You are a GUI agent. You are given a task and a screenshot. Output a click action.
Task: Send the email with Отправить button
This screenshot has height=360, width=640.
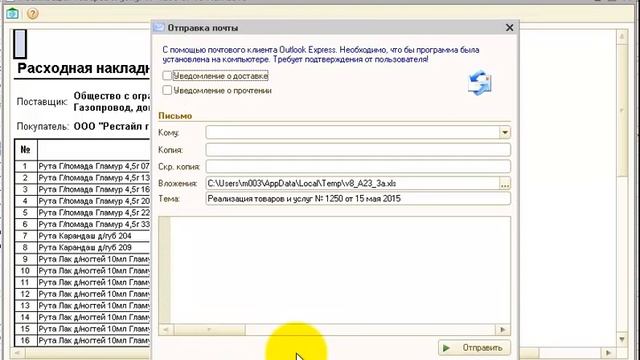[x=474, y=348]
